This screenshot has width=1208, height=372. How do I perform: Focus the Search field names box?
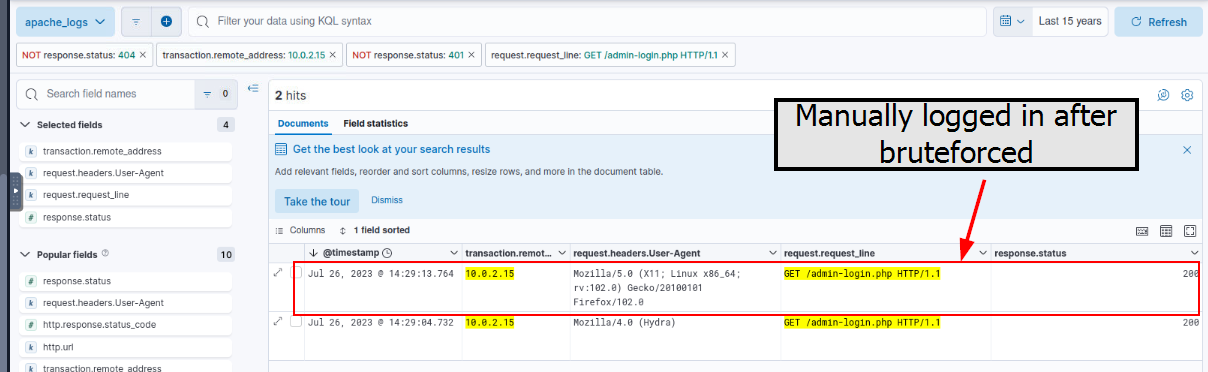[x=106, y=93]
